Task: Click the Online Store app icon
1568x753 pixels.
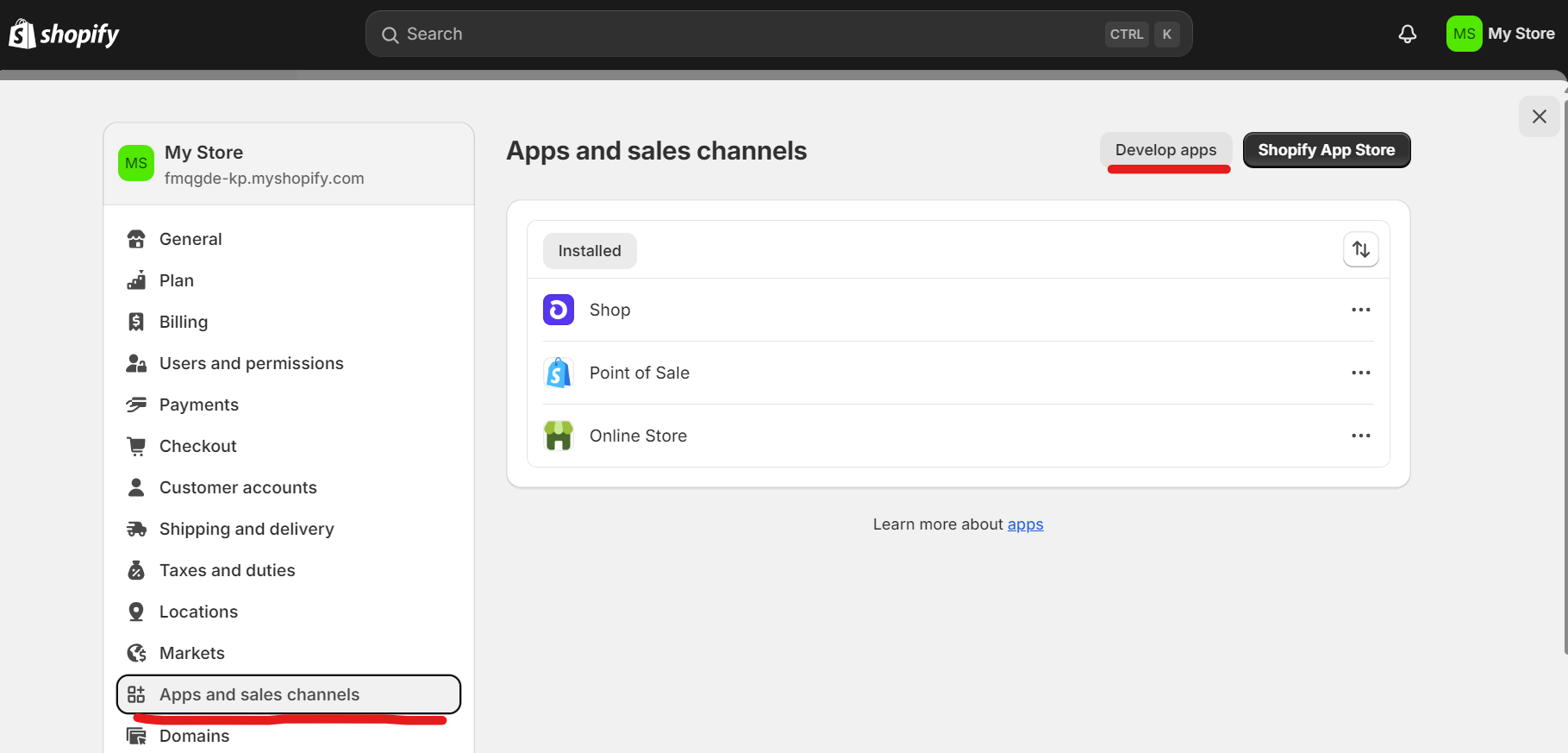Action: [x=559, y=436]
